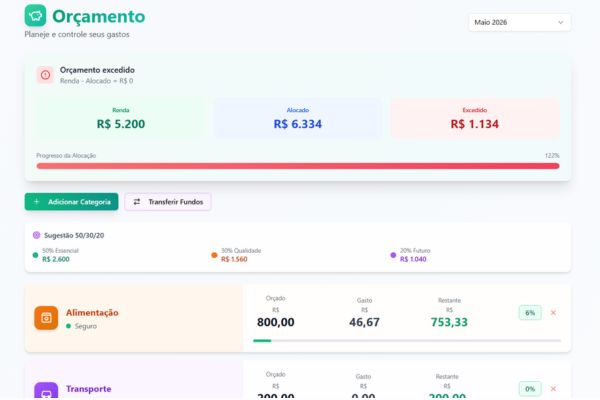The width and height of the screenshot is (600, 400).
Task: Click the 'Planeje e controle seus gastos' subtitle
Action: pyautogui.click(x=77, y=34)
